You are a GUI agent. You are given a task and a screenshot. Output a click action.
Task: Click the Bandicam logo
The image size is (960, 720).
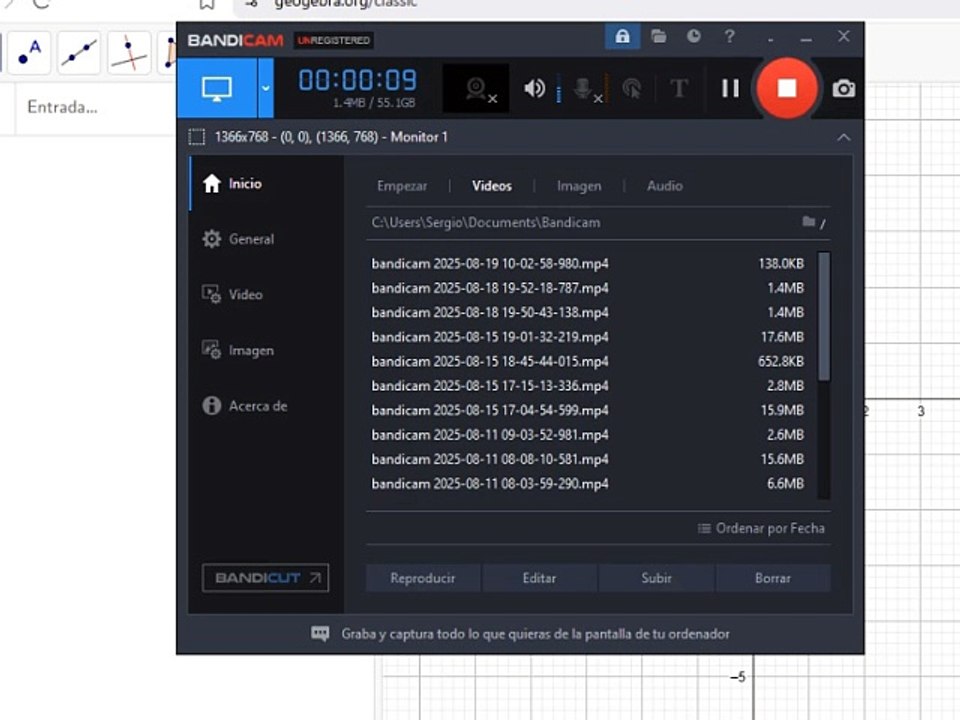pos(235,40)
